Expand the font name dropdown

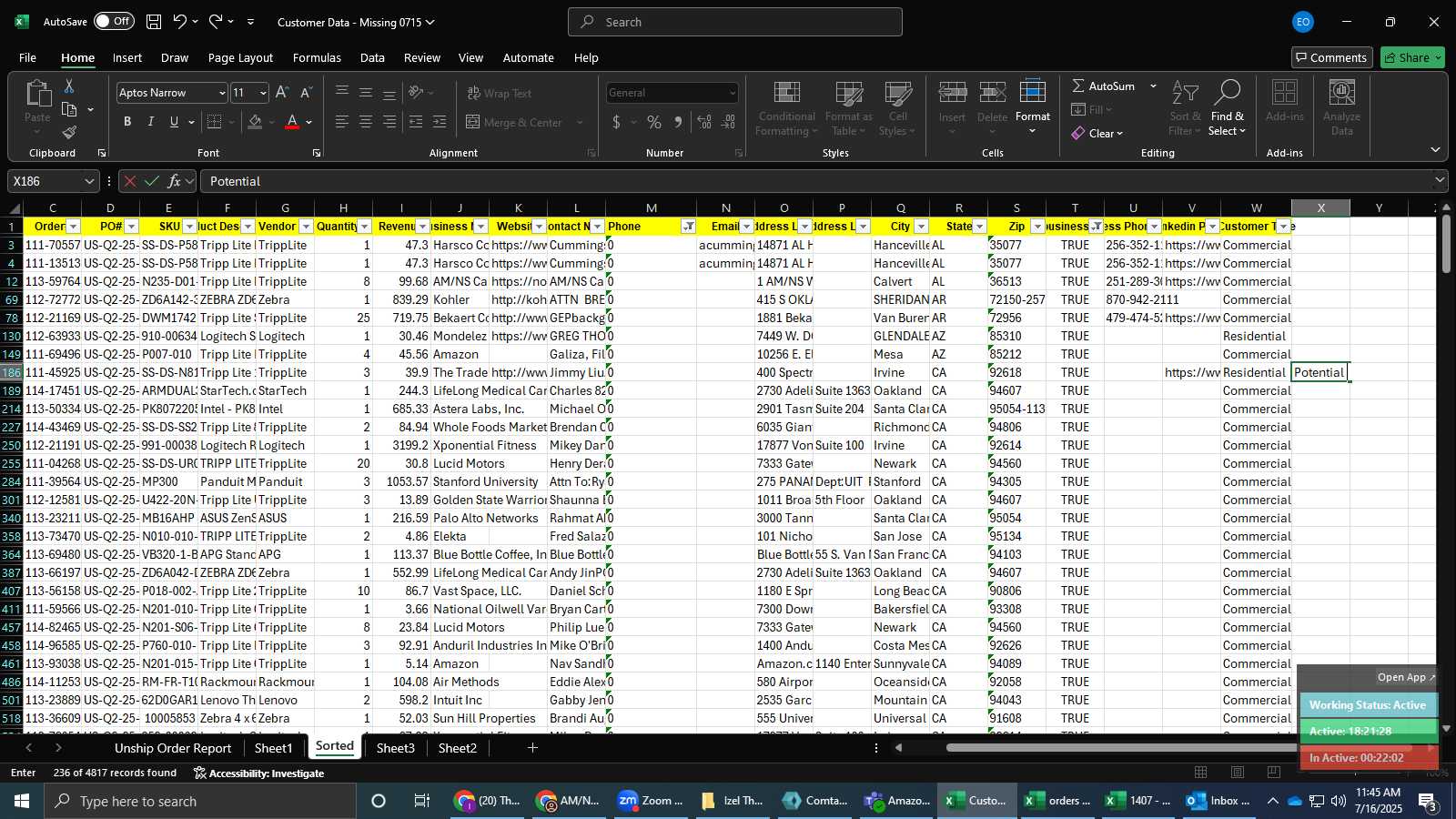[221, 93]
